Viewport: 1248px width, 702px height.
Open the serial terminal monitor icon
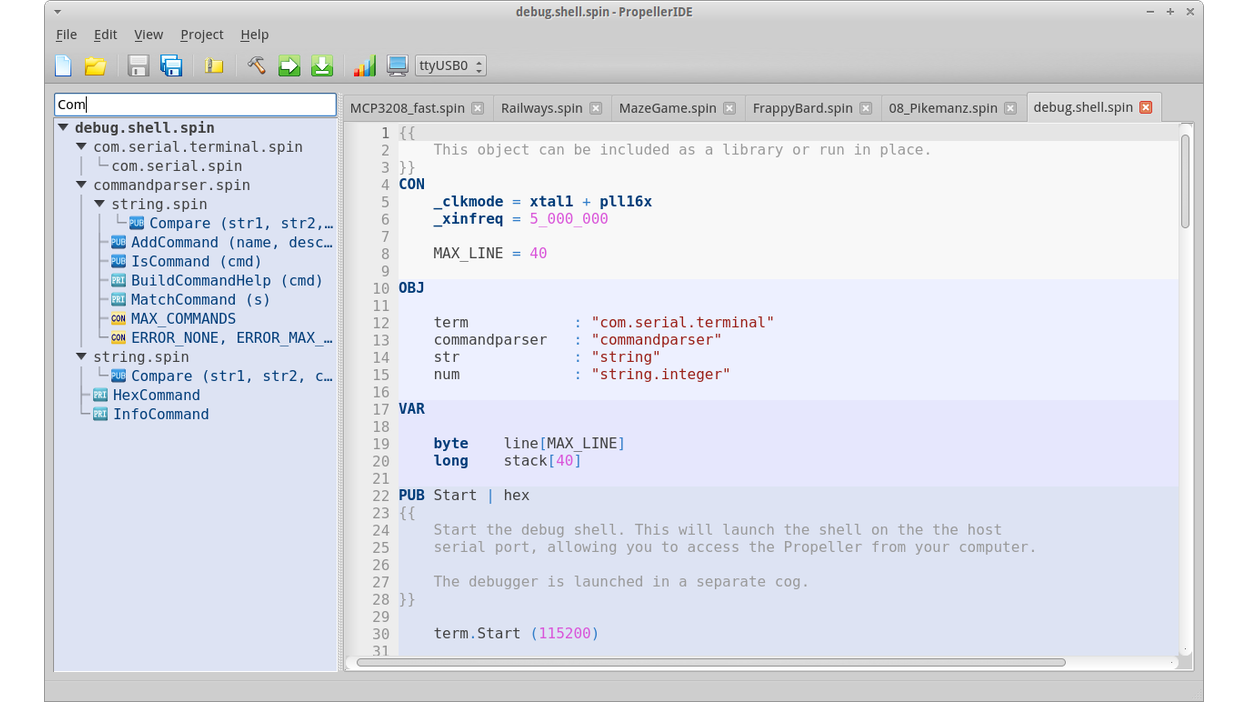pyautogui.click(x=397, y=66)
